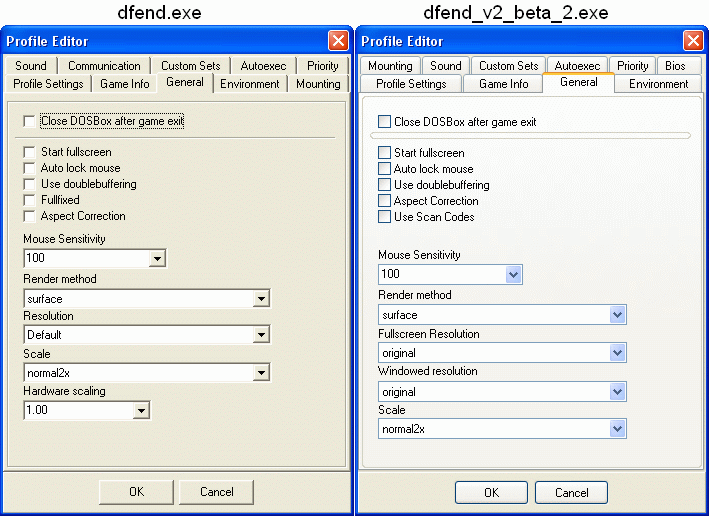The height and width of the screenshot is (516, 709).
Task: Select General tab in right beta window
Action: click(579, 83)
